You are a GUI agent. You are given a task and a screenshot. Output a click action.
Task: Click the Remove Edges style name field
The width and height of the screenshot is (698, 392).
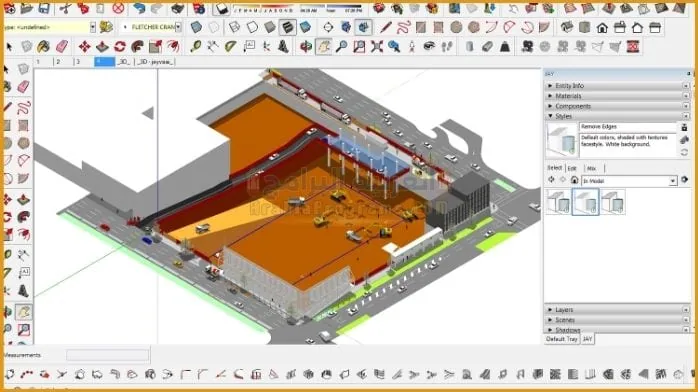pyautogui.click(x=628, y=127)
